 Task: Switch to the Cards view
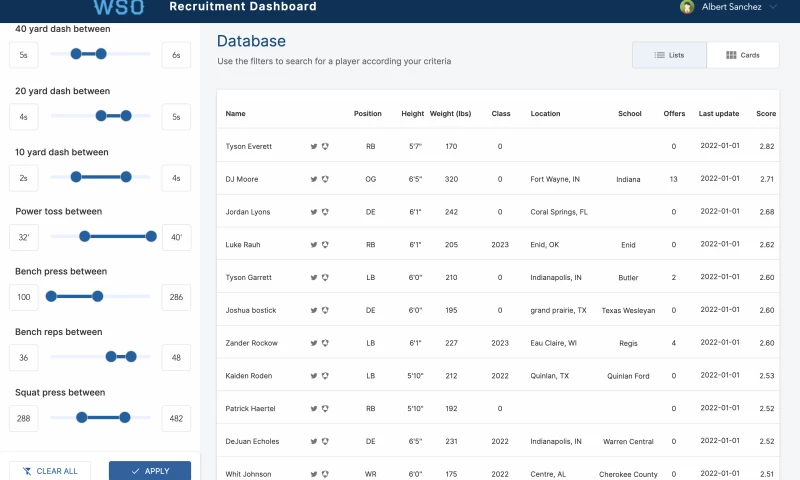pos(743,55)
